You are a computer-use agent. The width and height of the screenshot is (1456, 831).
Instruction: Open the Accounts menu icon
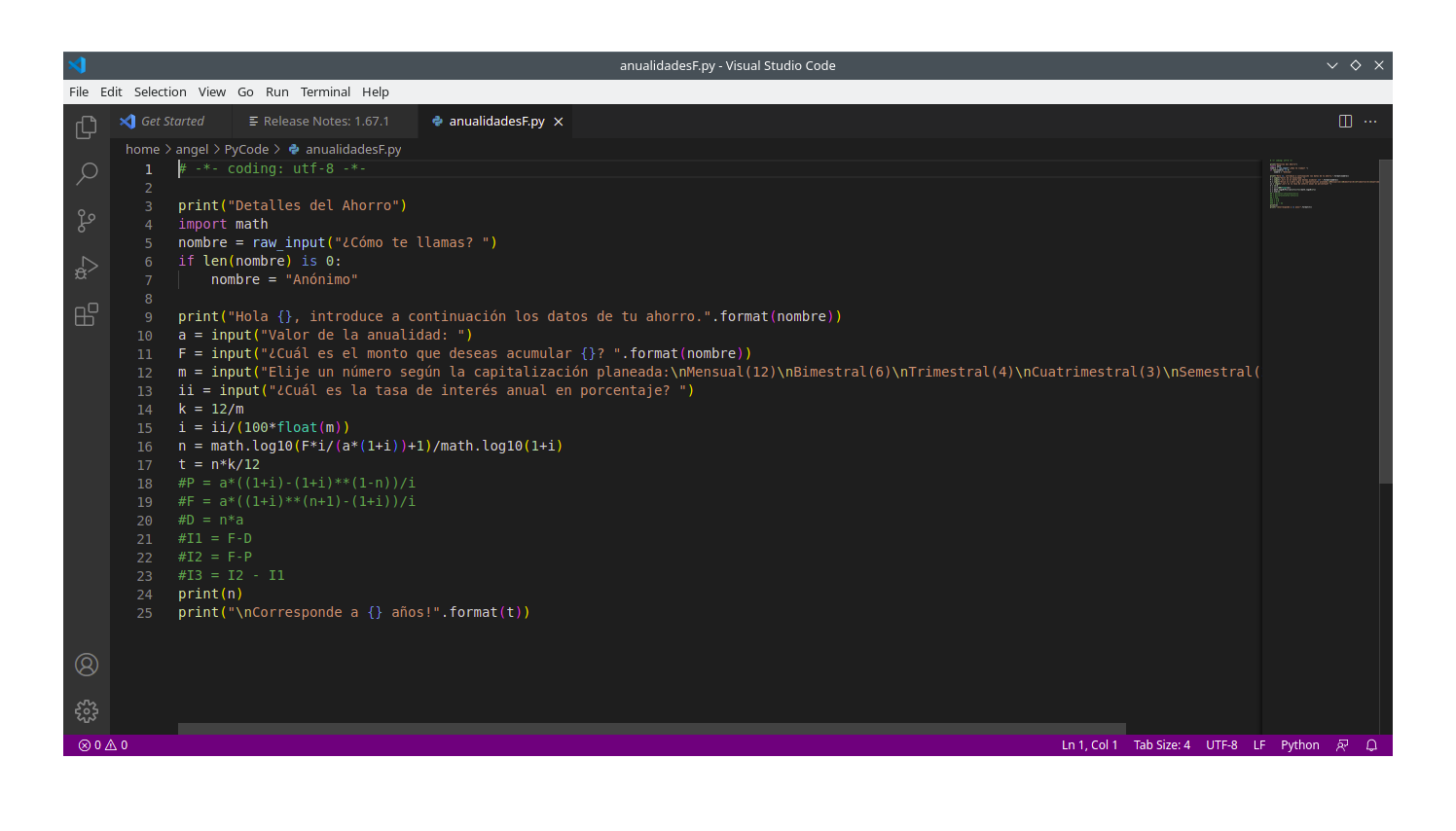(x=87, y=665)
